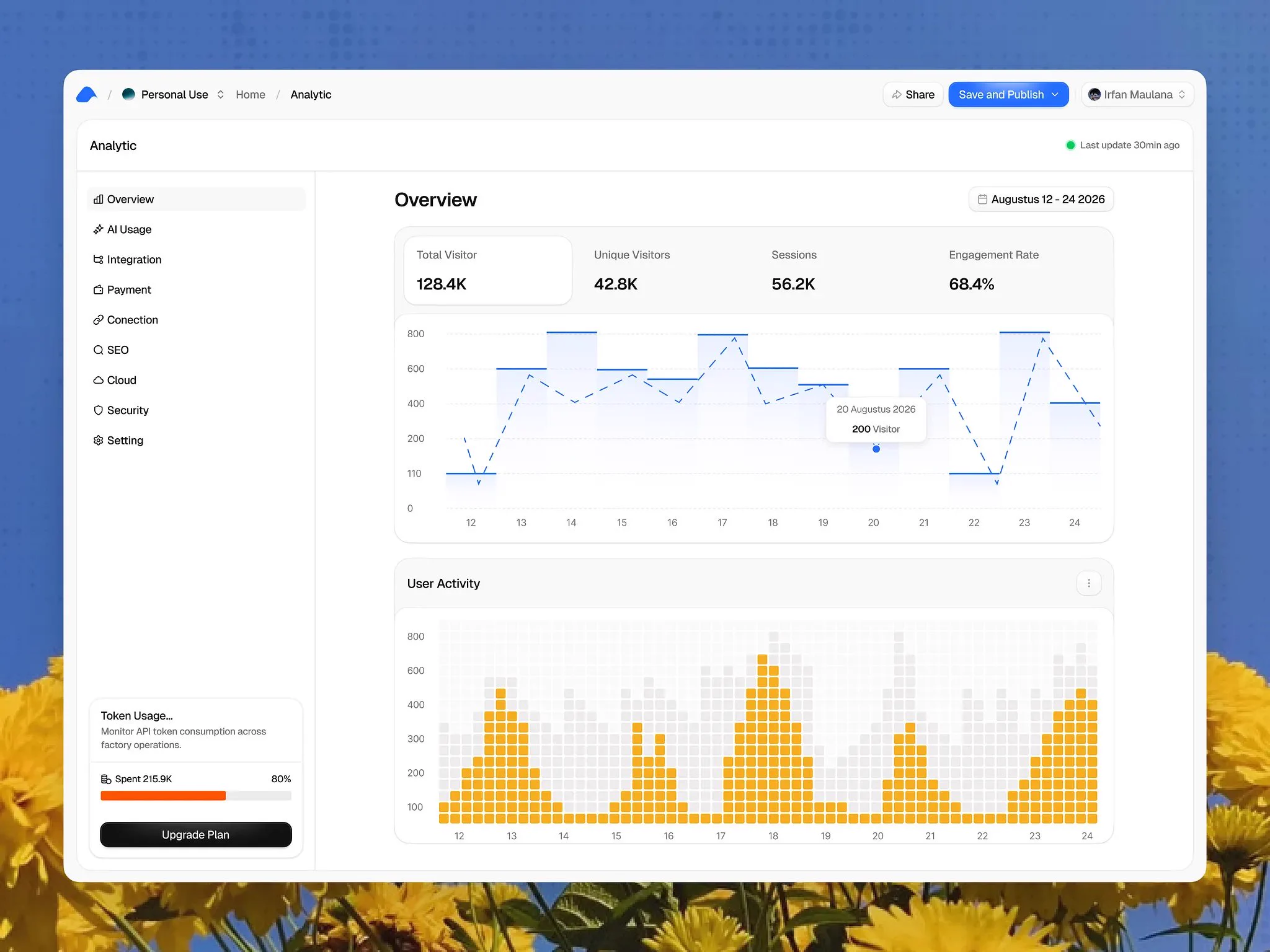
Task: Click the Conection link icon
Action: pos(98,320)
